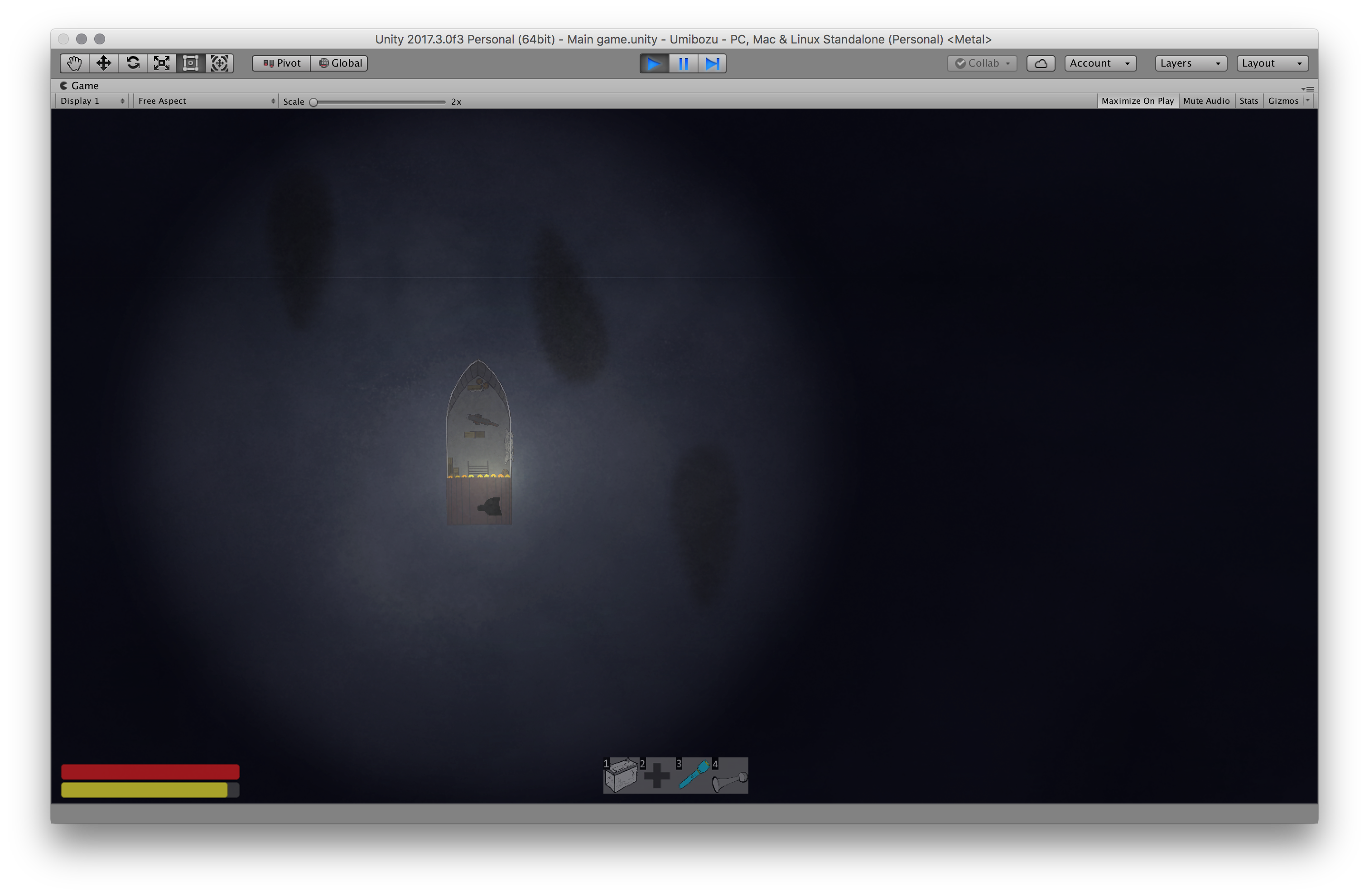Select the Rotate tool

coord(133,63)
